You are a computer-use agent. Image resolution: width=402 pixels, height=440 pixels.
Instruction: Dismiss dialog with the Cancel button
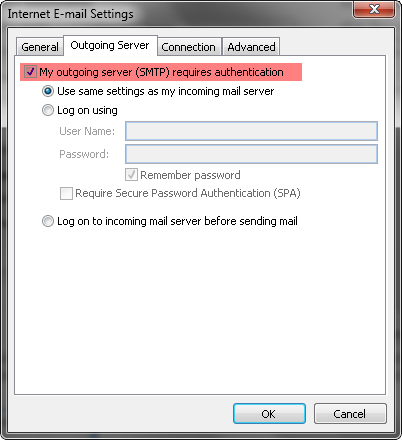(x=350, y=414)
